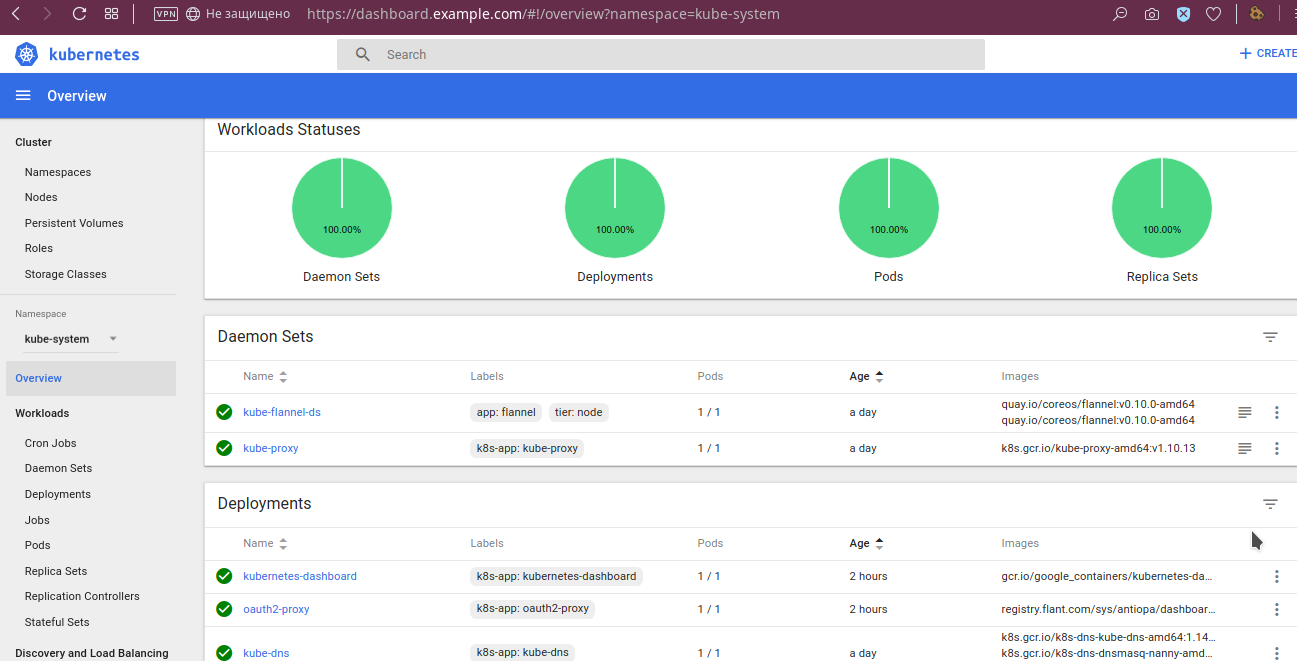Open Pods in sidebar
Screen dimensions: 1297x661
[x=38, y=545]
